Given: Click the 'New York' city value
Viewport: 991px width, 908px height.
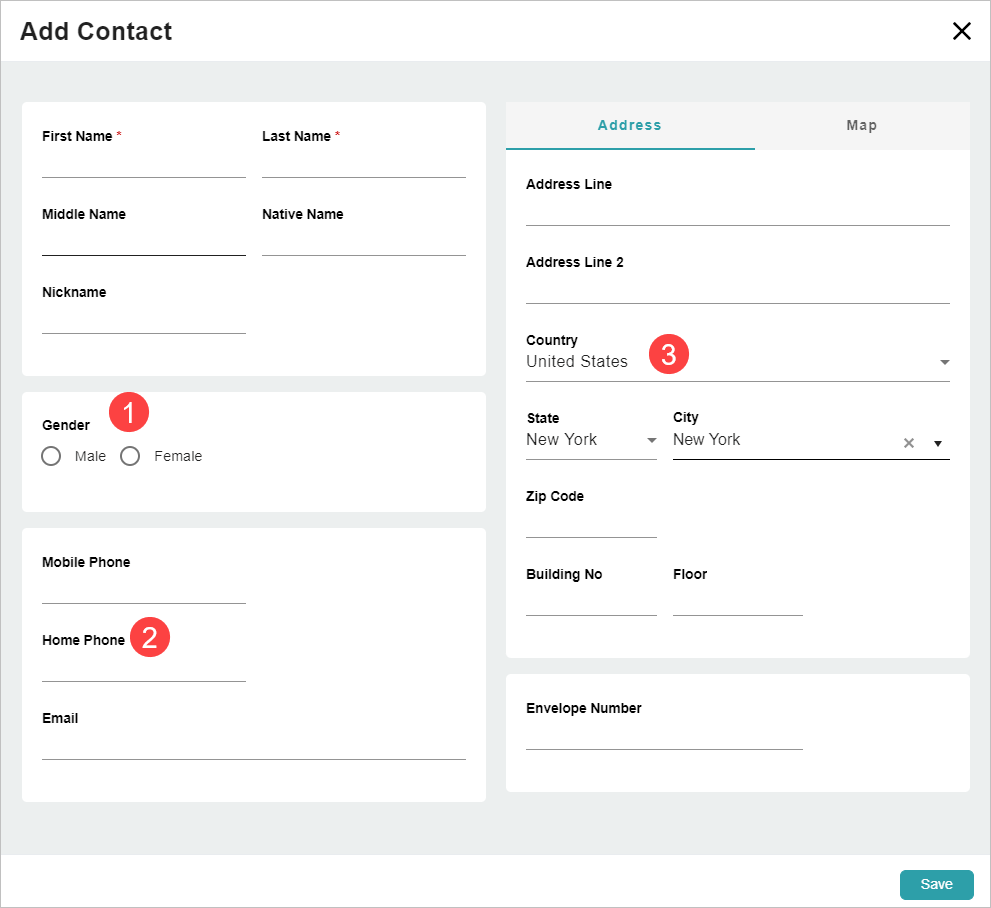Looking at the screenshot, I should coord(707,439).
